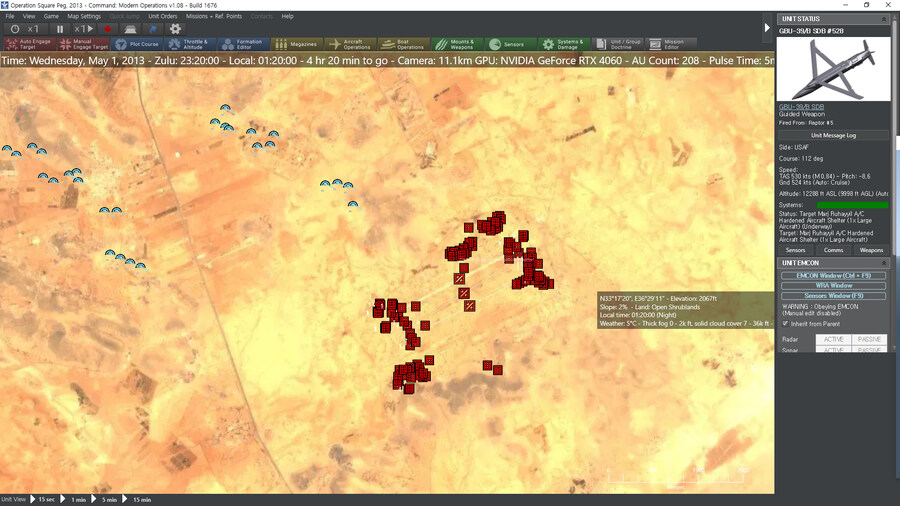Screen dimensions: 900x506
Task: Open the Game menu
Action: tap(51, 16)
